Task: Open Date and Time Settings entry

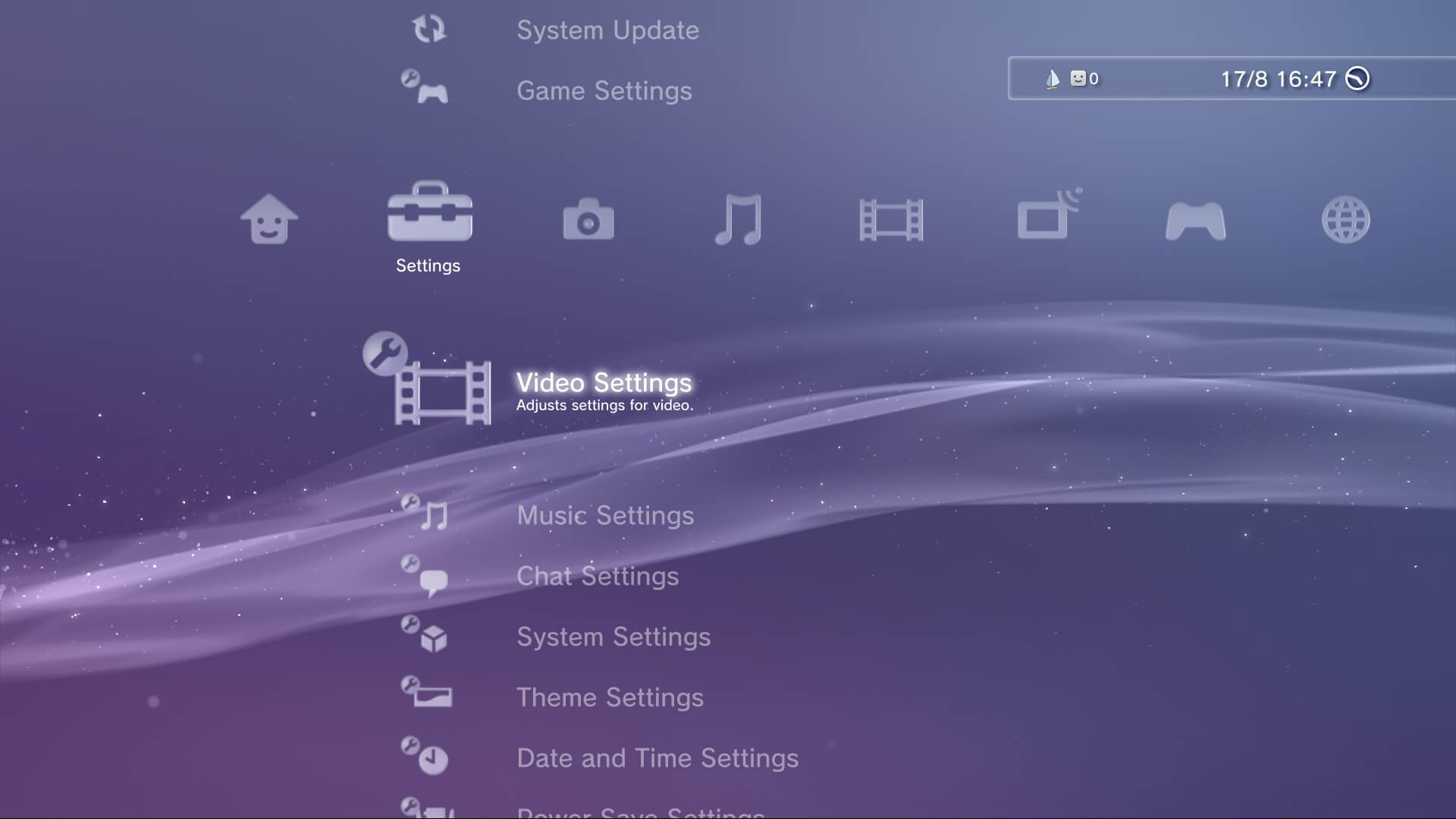Action: click(657, 758)
